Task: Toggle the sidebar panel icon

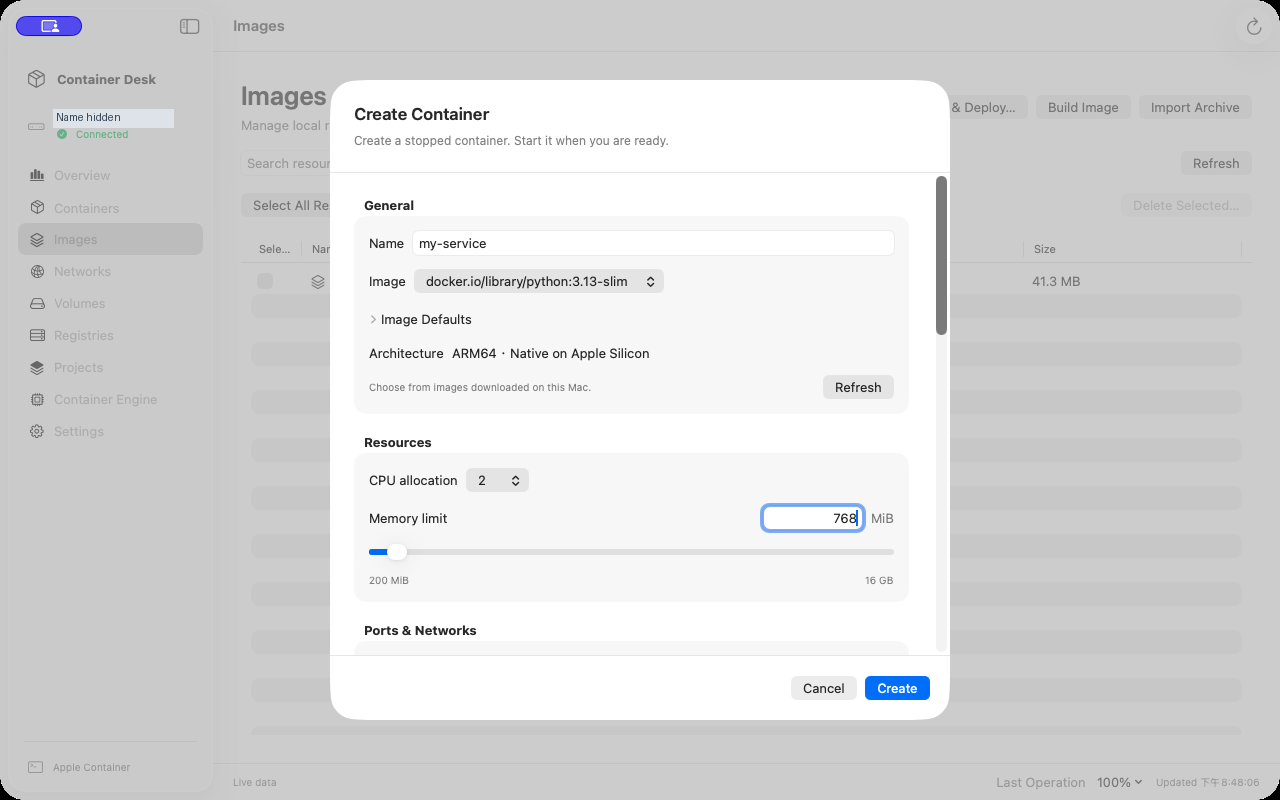Action: [190, 27]
